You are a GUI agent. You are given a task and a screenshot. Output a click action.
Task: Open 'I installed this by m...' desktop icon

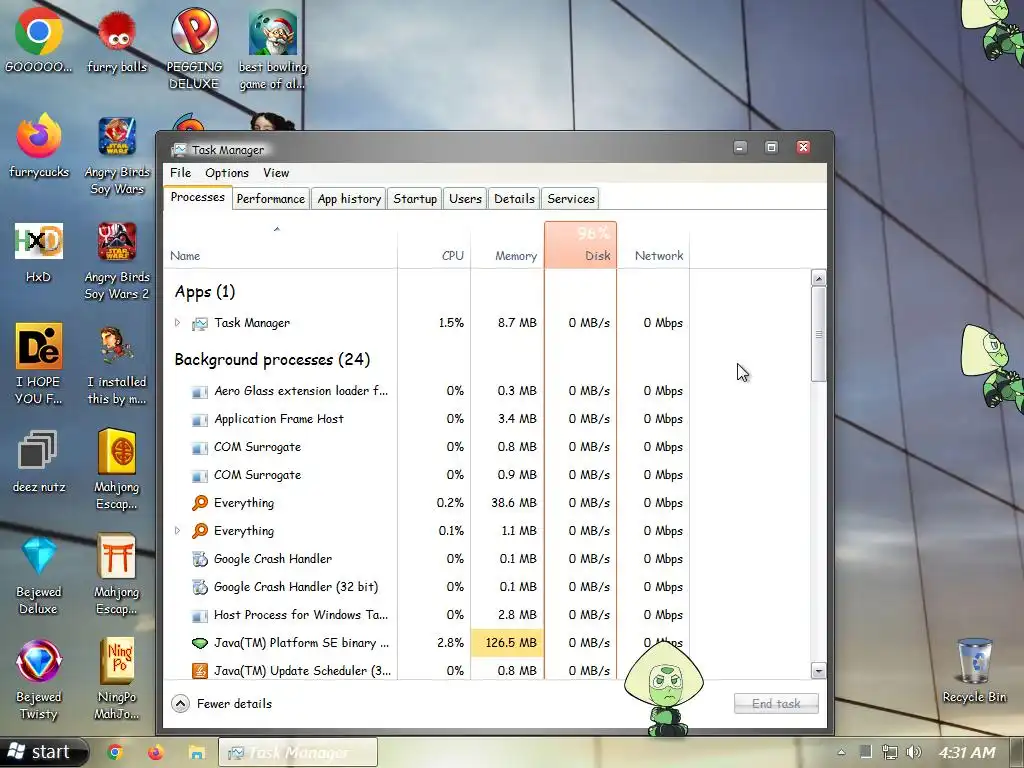click(x=117, y=364)
